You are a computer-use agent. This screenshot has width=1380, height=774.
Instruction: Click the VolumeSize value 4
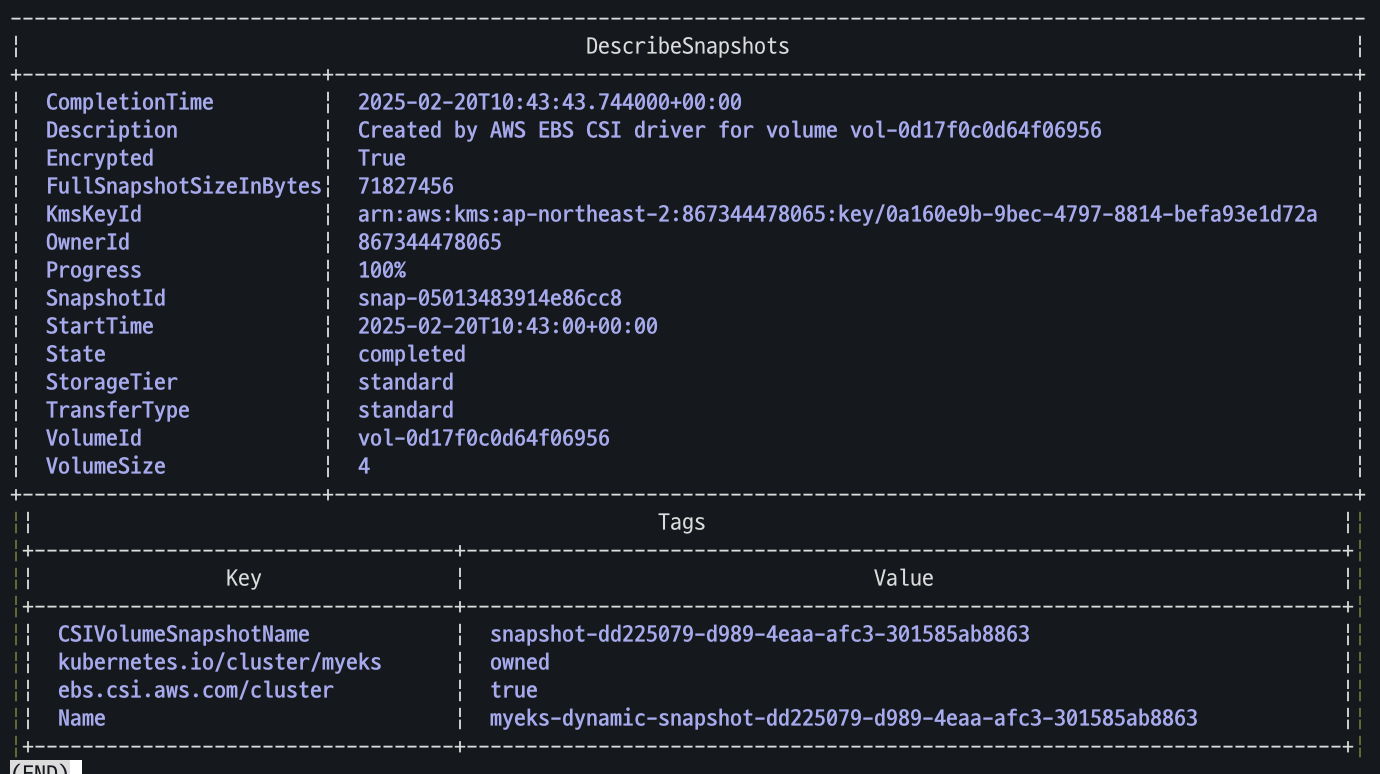(364, 466)
